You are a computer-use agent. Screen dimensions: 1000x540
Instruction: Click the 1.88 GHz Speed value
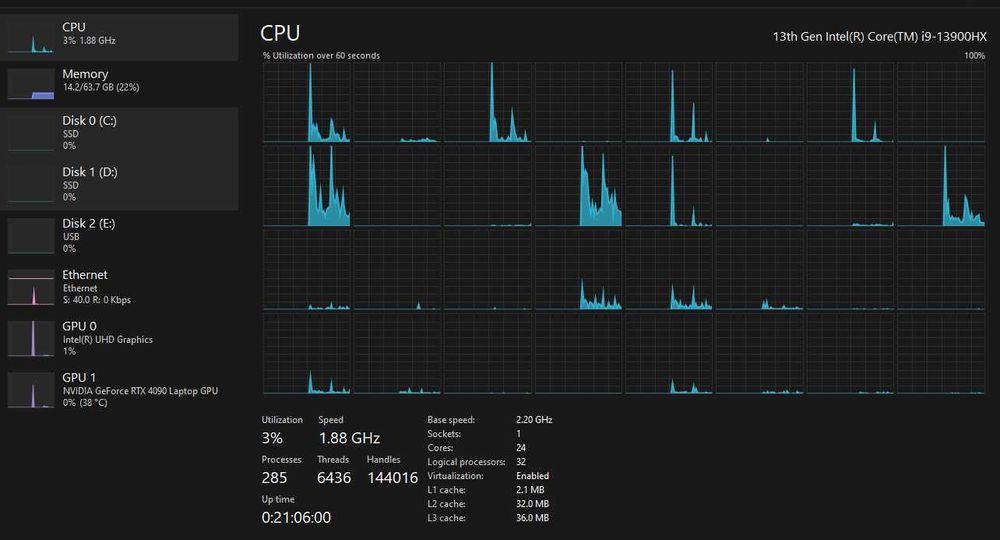[x=349, y=438]
